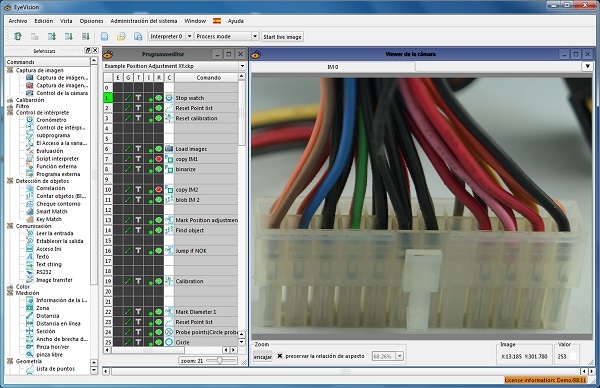This screenshot has height=388, width=600.
Task: Adjust the program editor zoom slider
Action: pos(220,360)
